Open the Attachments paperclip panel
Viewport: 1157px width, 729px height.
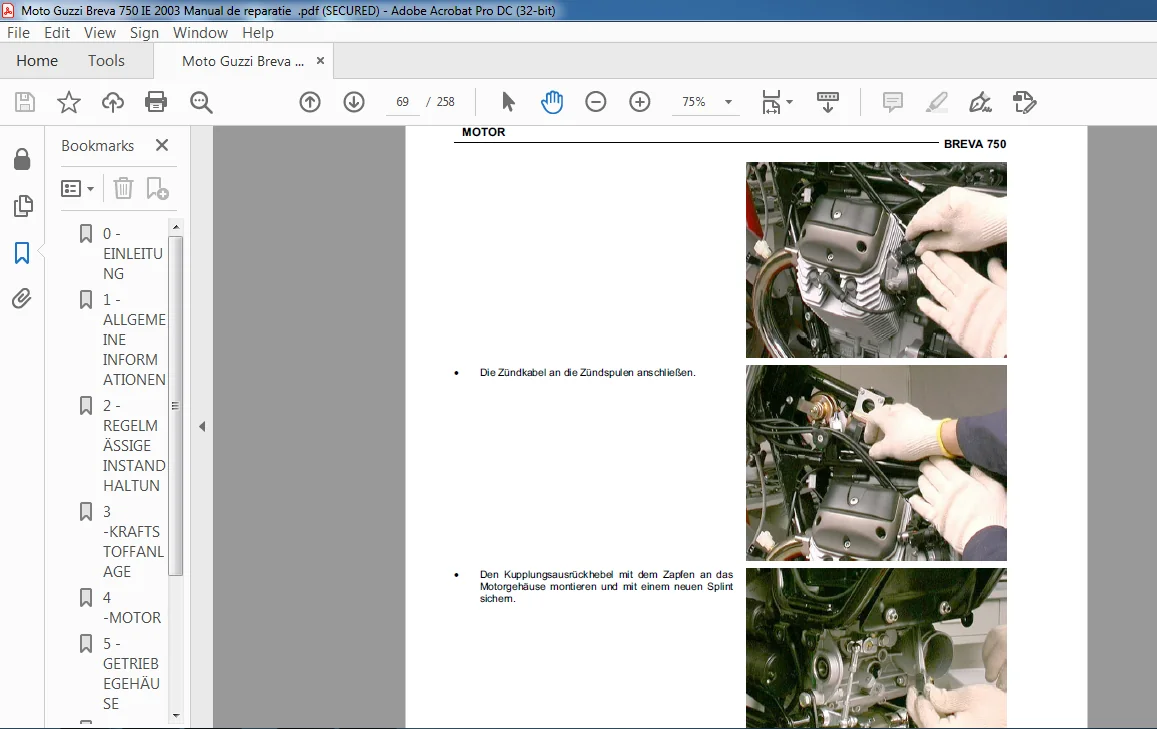[x=22, y=299]
